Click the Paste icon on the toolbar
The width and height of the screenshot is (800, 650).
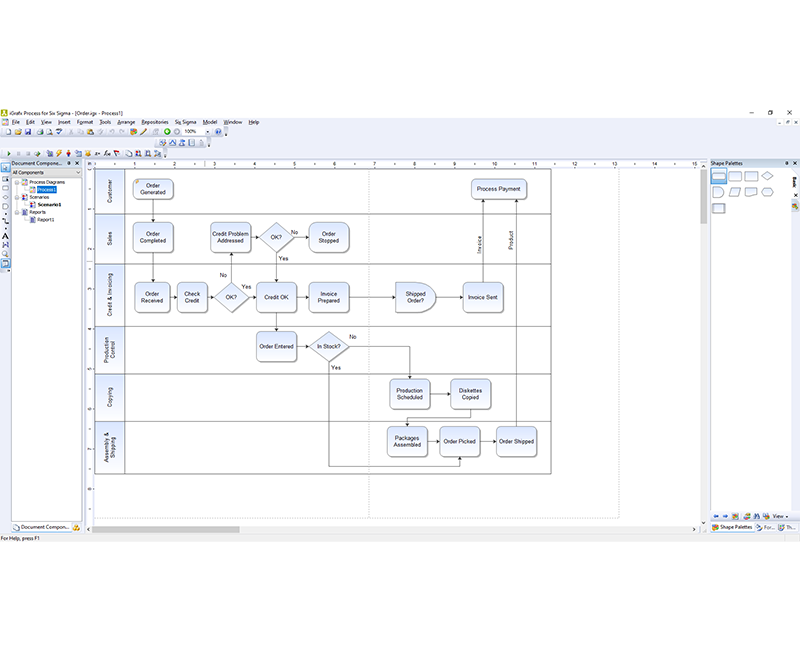coord(89,133)
